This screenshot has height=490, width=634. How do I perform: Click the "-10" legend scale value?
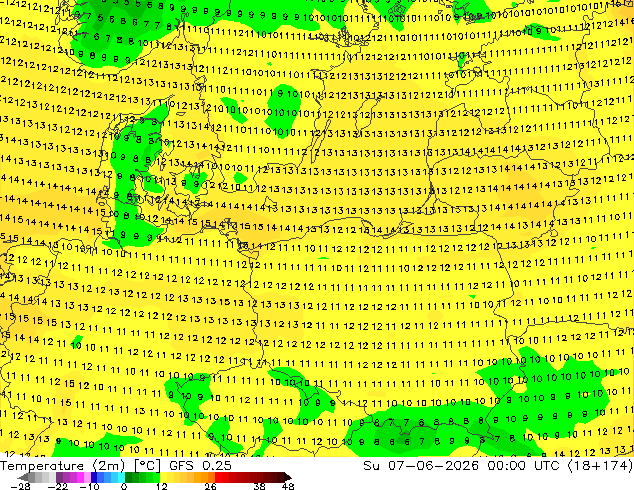pyautogui.click(x=89, y=486)
